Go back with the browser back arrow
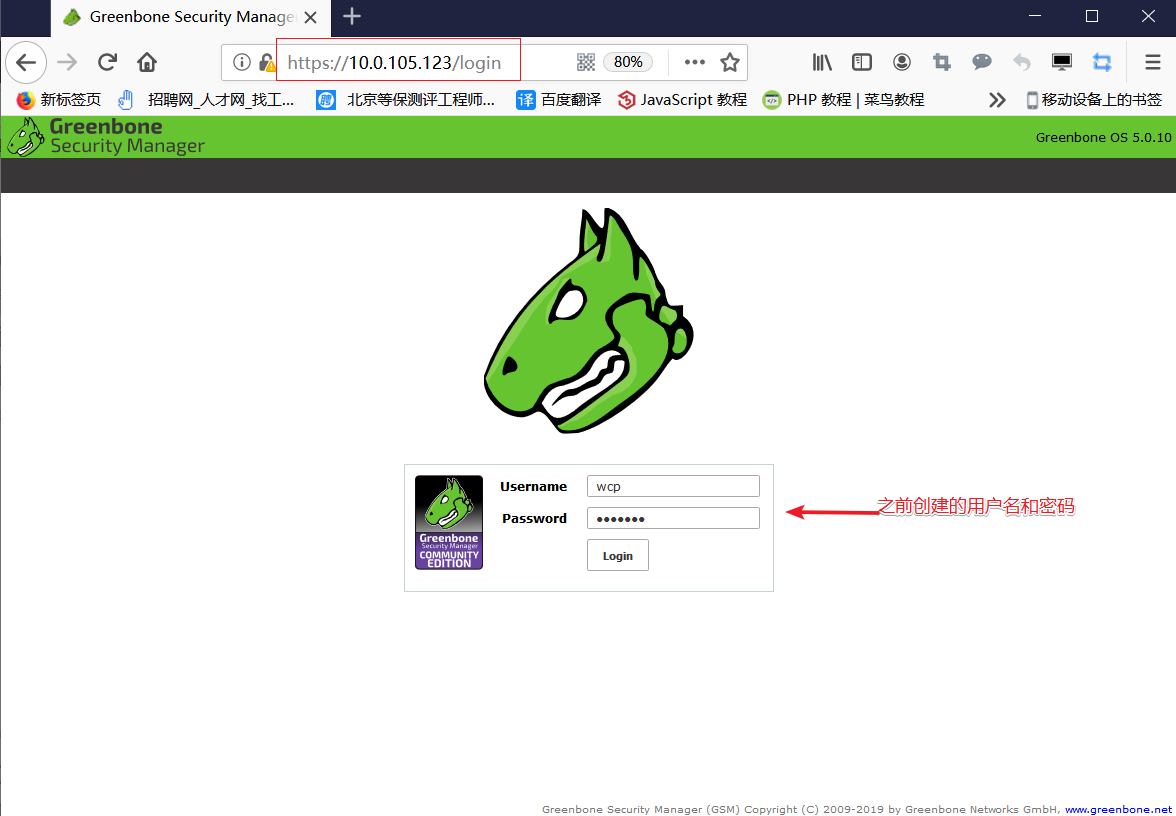The width and height of the screenshot is (1176, 816). click(26, 62)
